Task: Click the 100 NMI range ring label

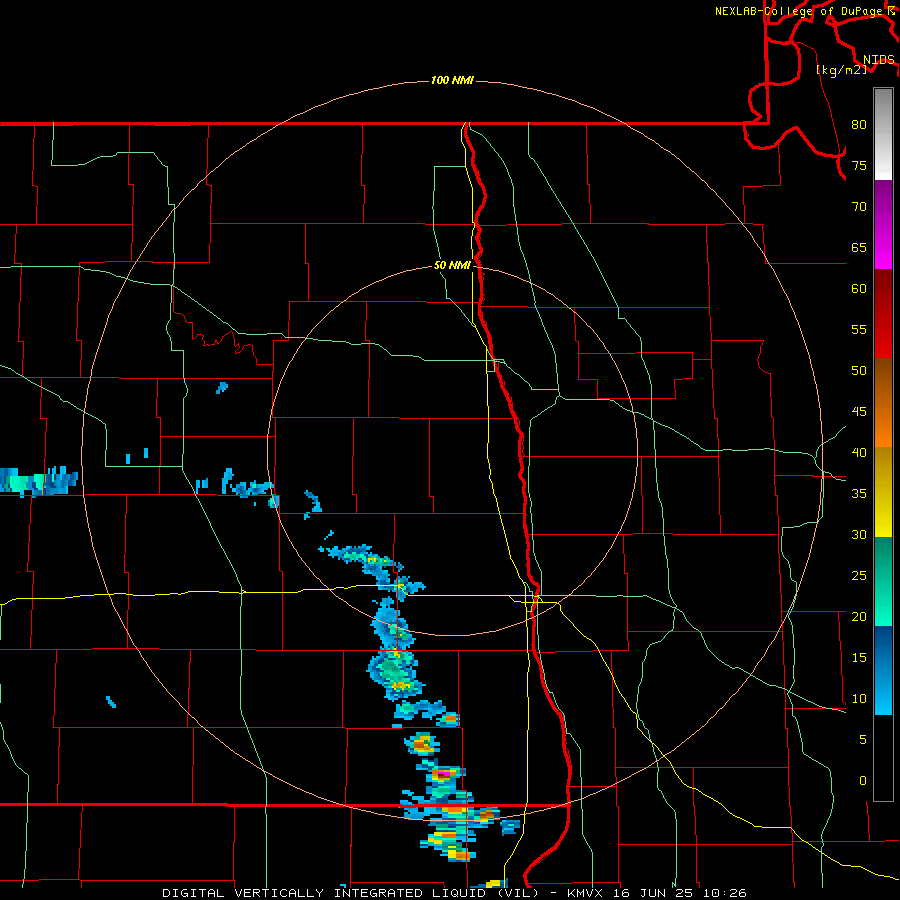Action: [x=452, y=80]
